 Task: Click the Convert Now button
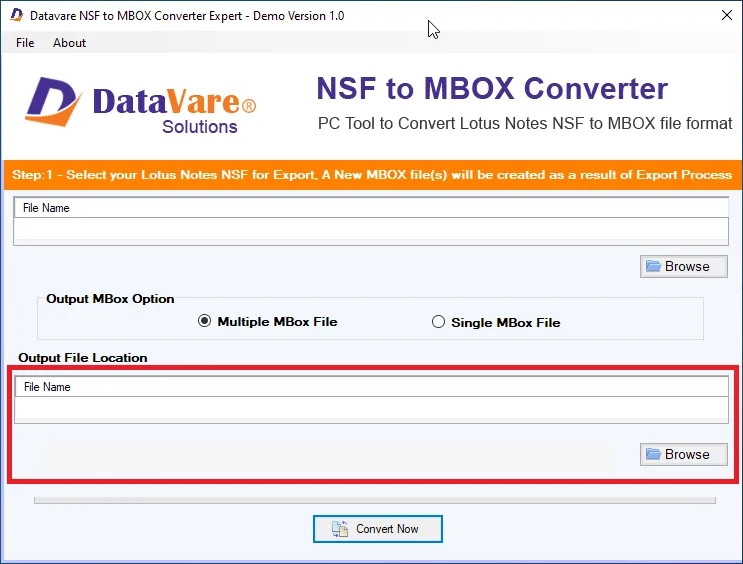pyautogui.click(x=378, y=529)
